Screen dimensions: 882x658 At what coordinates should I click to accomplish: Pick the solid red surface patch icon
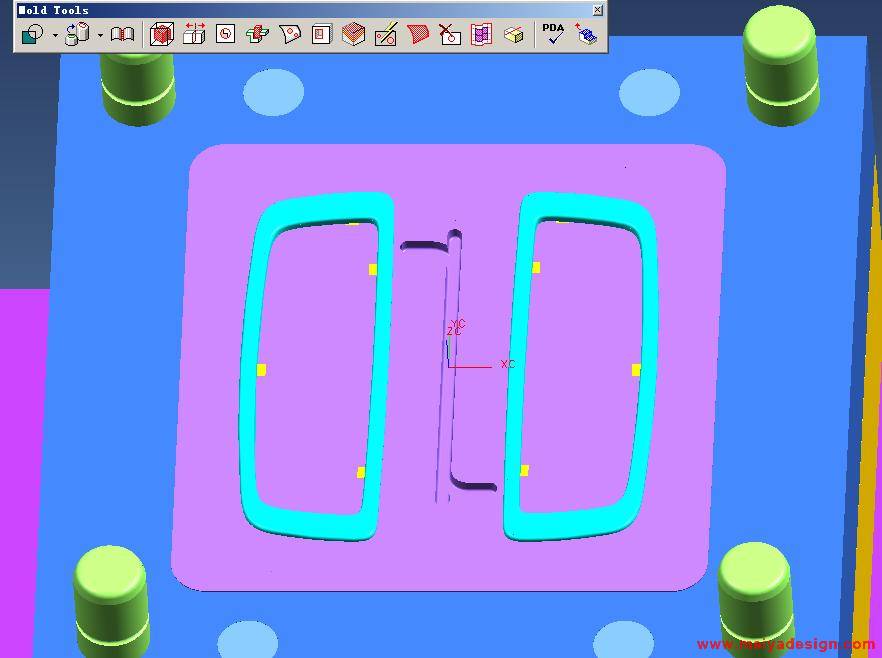pos(418,35)
